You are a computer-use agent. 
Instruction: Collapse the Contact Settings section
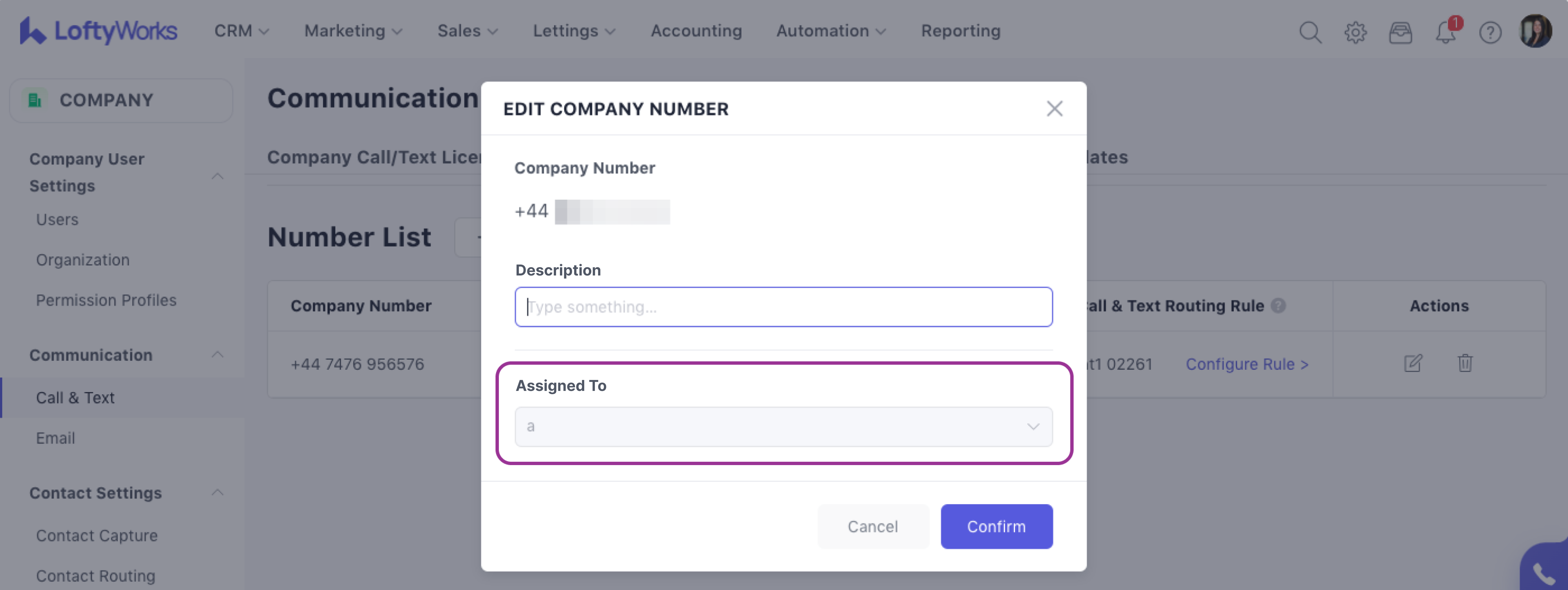pos(217,492)
